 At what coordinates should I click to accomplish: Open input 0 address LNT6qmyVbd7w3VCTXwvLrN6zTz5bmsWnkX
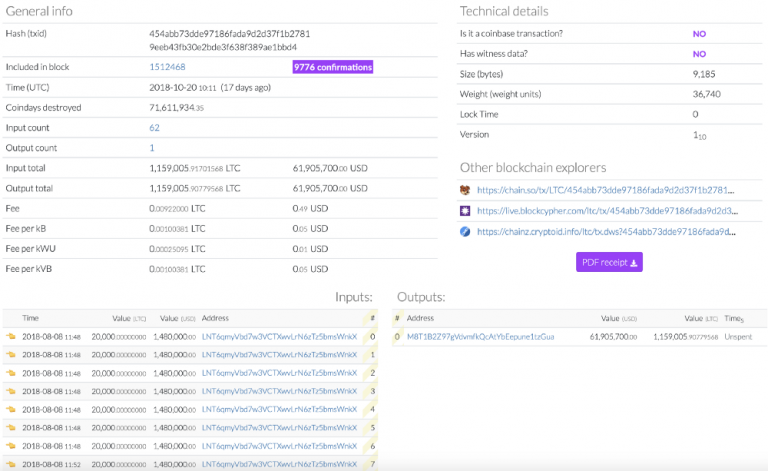279,337
